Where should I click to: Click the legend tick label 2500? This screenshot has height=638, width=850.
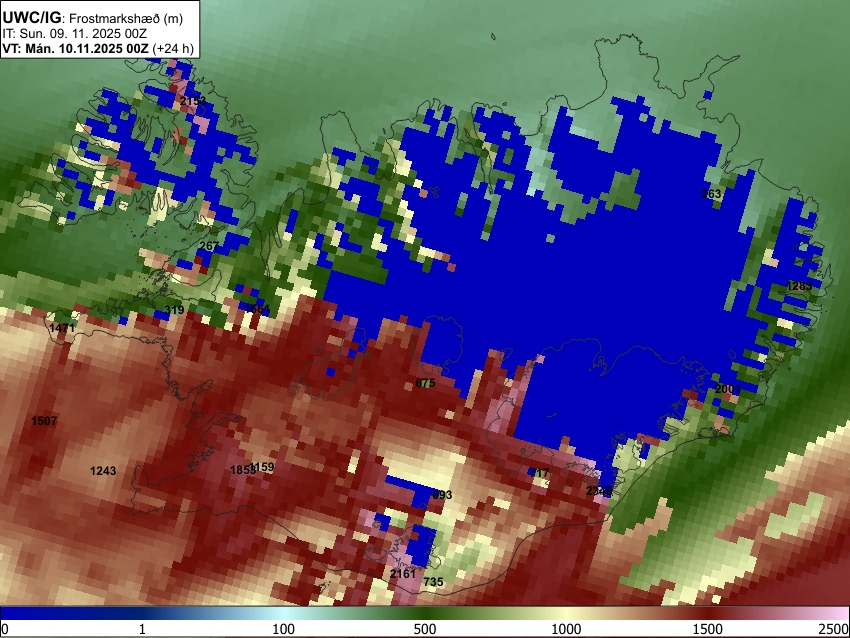tap(835, 629)
